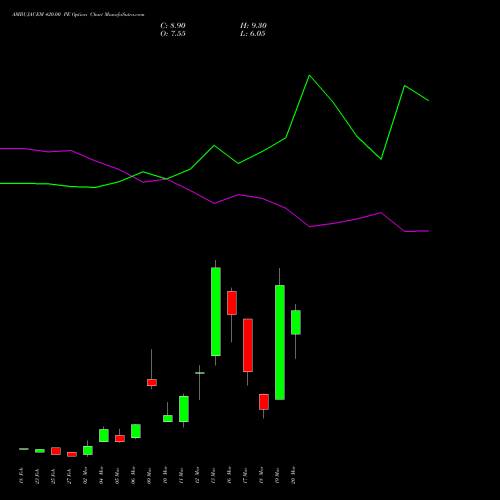Click the red candle above 16 Mar
Screen dimensions: 500x500
[x=232, y=303]
